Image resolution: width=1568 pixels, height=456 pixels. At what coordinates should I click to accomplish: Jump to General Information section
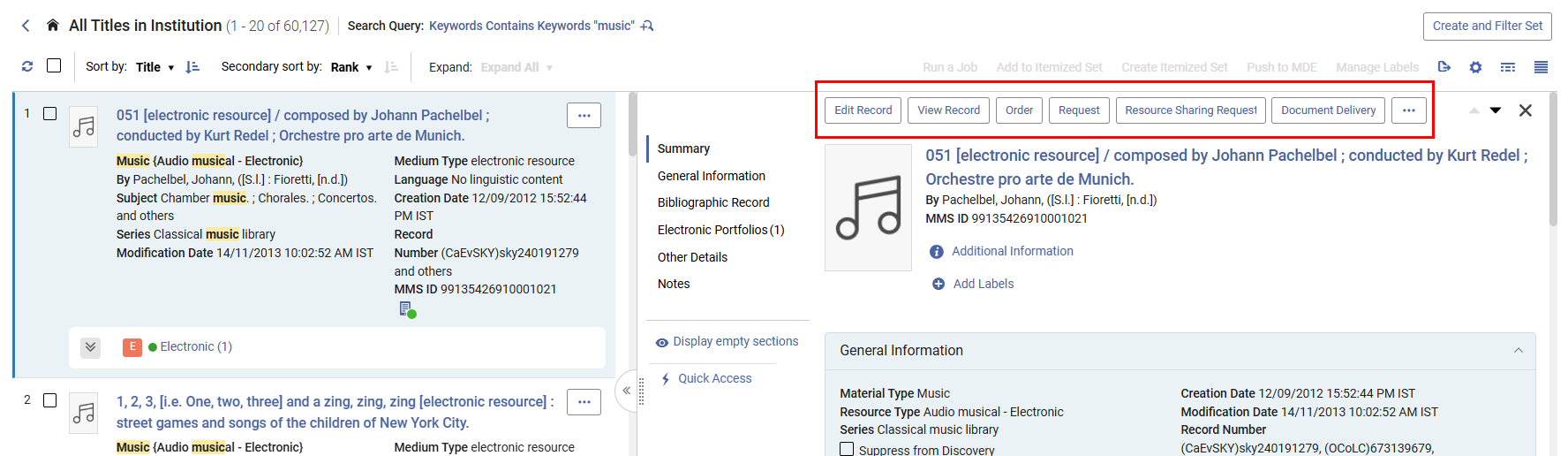tap(711, 176)
